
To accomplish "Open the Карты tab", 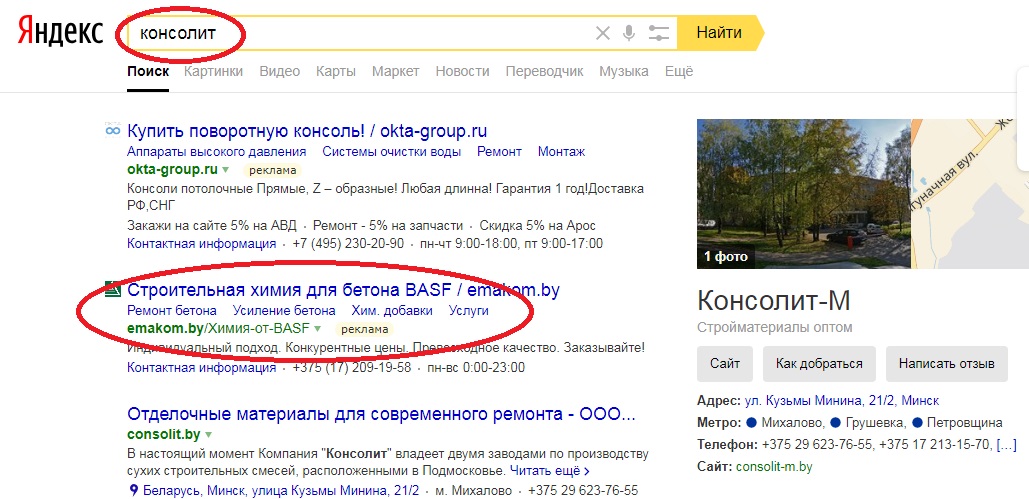I will [x=336, y=71].
